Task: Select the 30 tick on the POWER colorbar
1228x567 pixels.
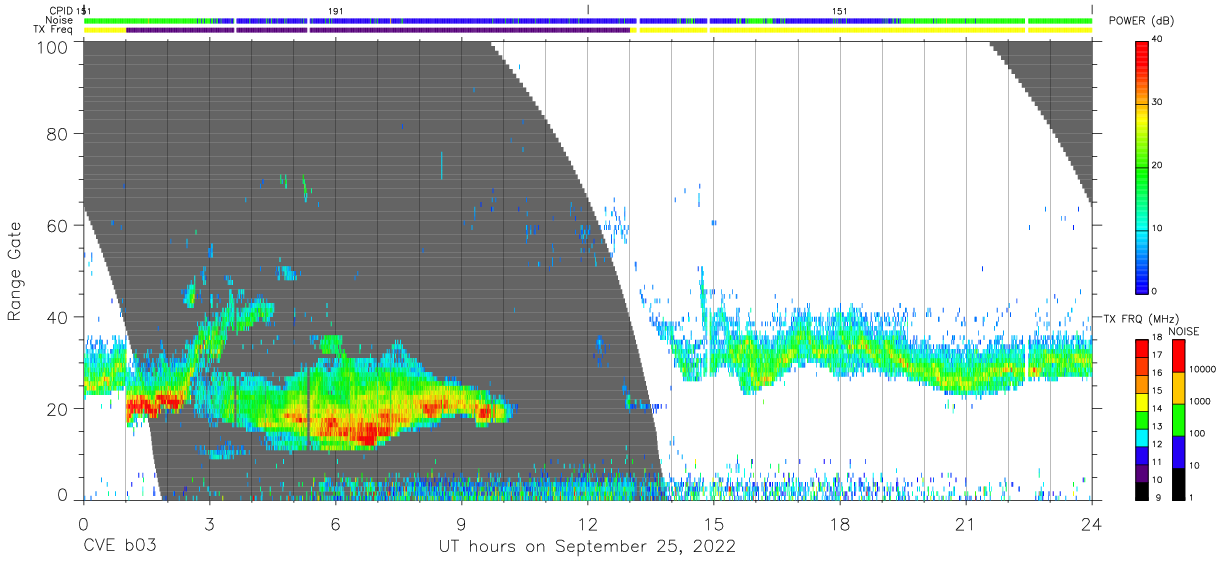Action: (x=1157, y=103)
